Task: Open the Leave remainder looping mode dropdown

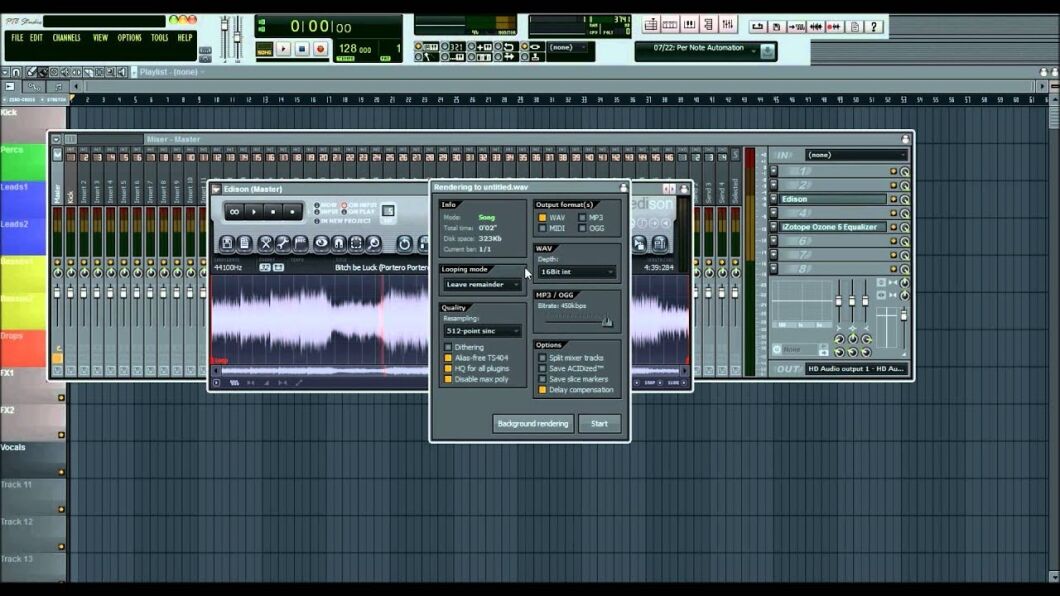Action: (x=482, y=285)
